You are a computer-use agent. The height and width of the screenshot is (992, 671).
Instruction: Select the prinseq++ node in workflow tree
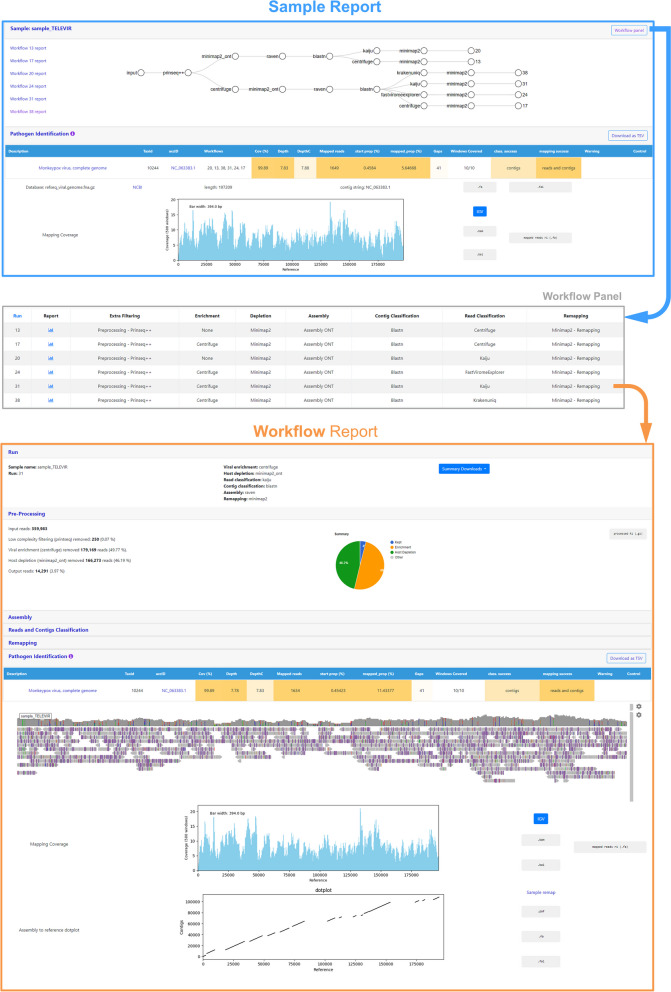[188, 73]
